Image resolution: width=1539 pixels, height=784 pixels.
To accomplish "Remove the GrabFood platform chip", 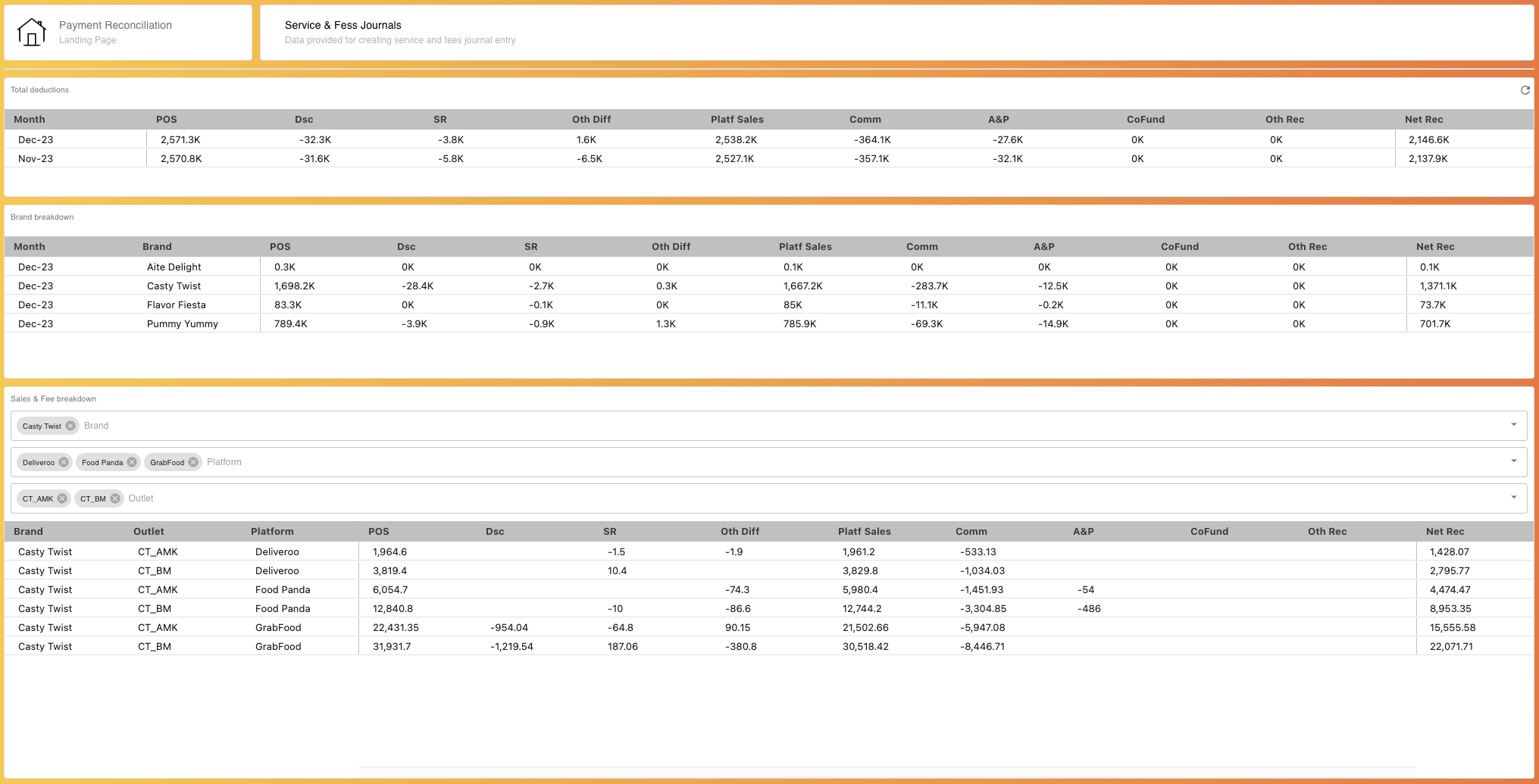I will tap(193, 462).
